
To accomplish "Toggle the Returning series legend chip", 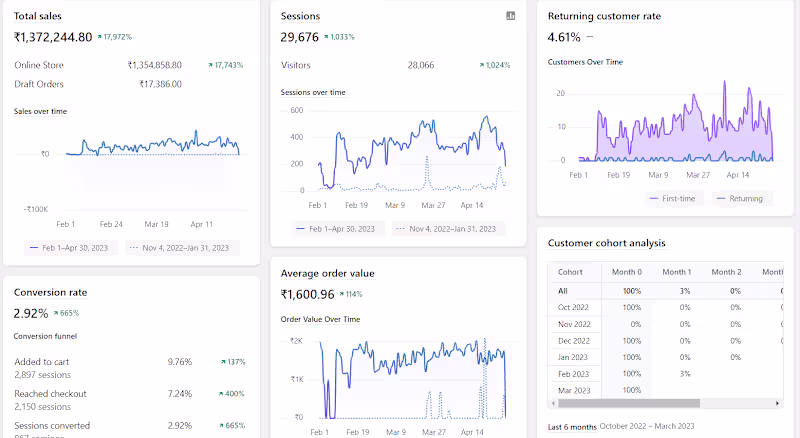I will tap(740, 198).
